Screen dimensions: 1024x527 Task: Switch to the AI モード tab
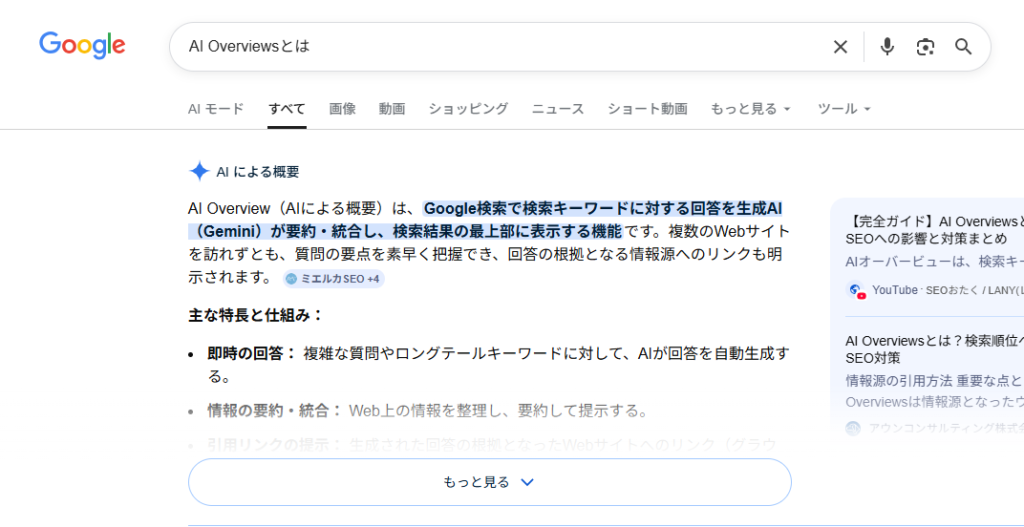(x=215, y=109)
